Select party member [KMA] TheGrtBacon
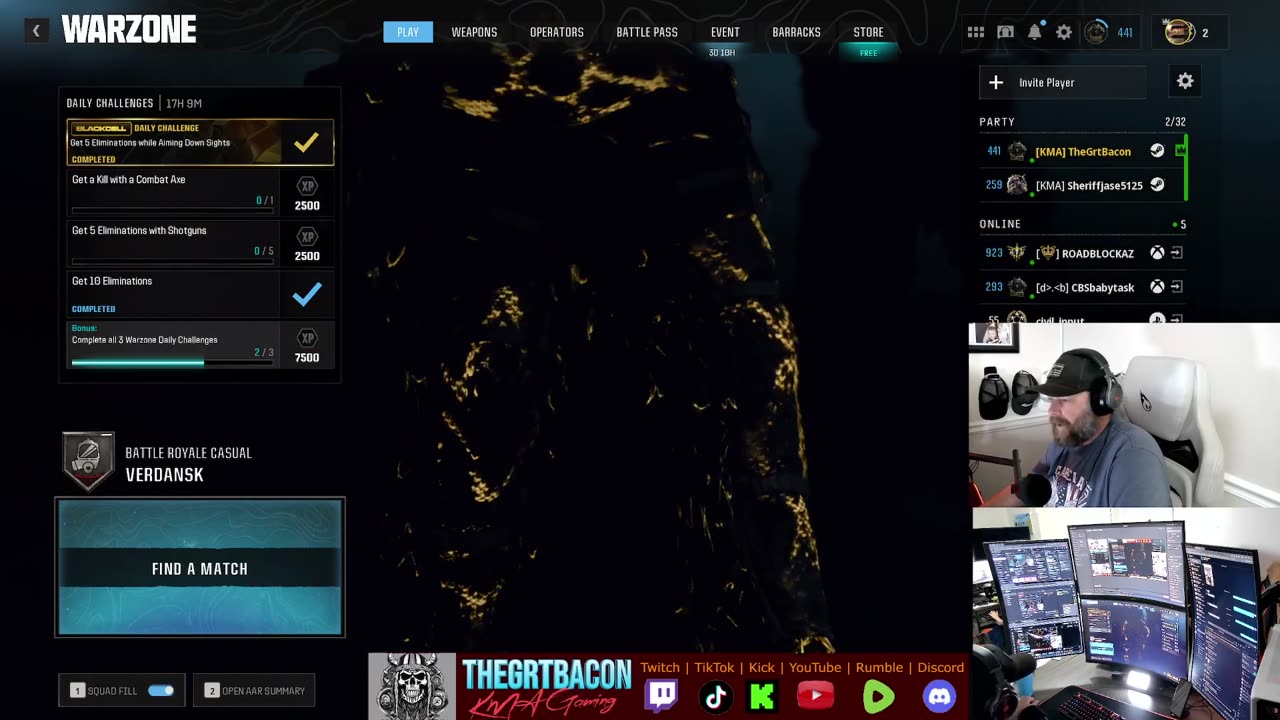 pos(1082,151)
